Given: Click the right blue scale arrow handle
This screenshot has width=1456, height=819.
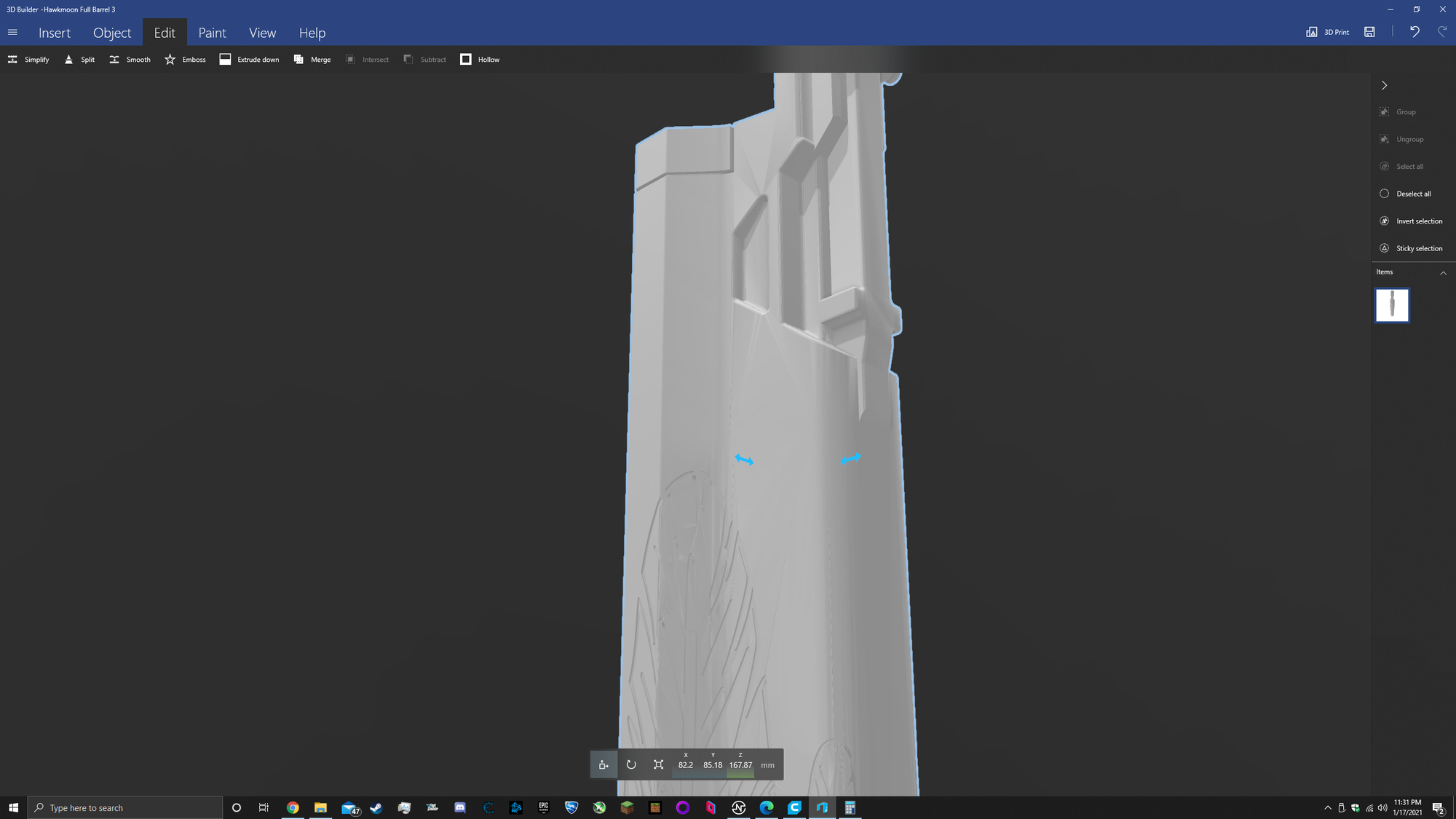Looking at the screenshot, I should coord(850,459).
